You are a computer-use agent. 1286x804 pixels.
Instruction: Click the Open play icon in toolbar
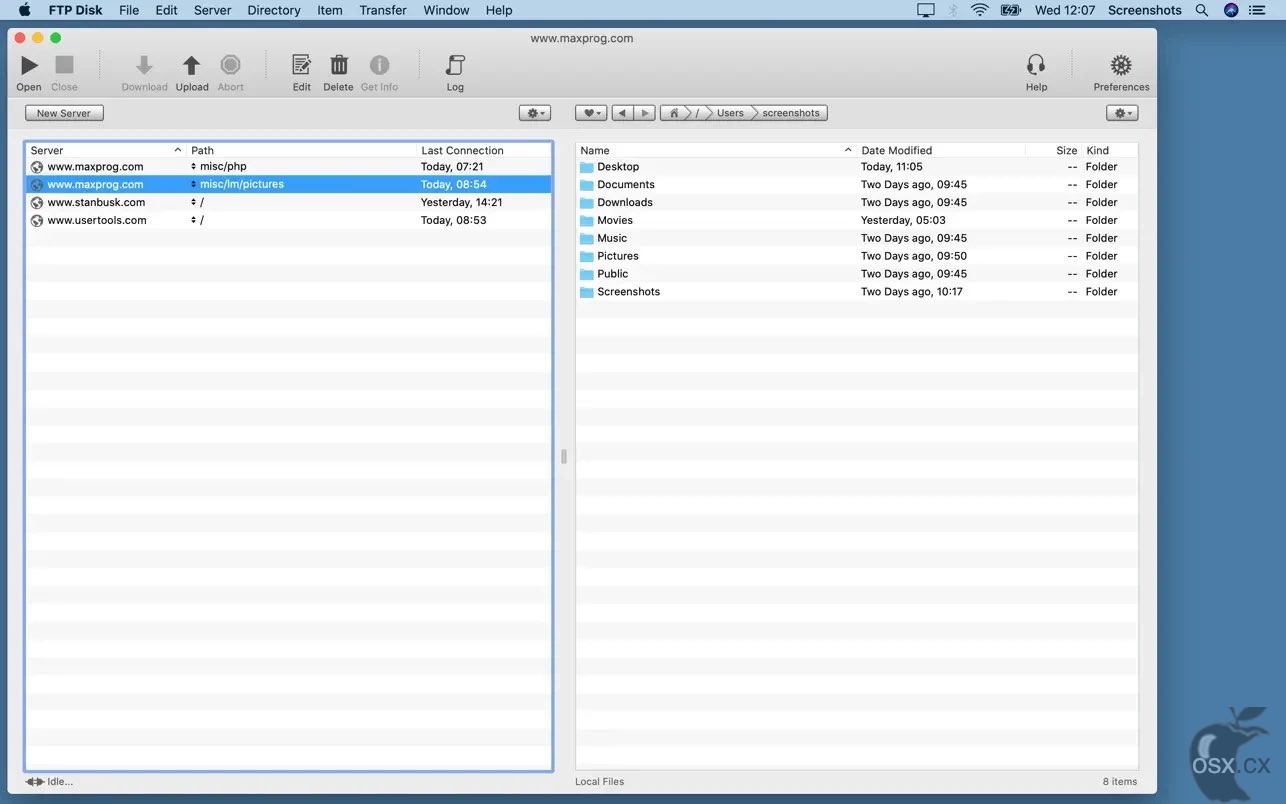pyautogui.click(x=29, y=66)
